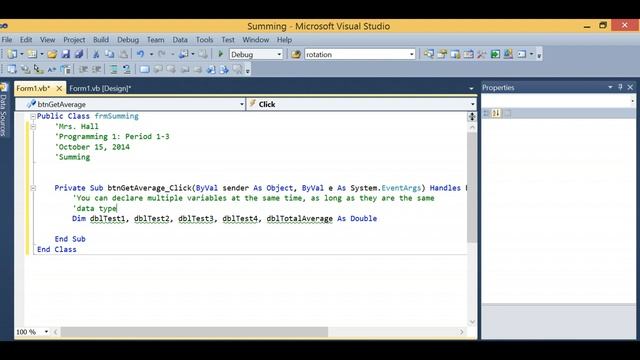Open the File menu
The width and height of the screenshot is (640, 360).
[7, 40]
